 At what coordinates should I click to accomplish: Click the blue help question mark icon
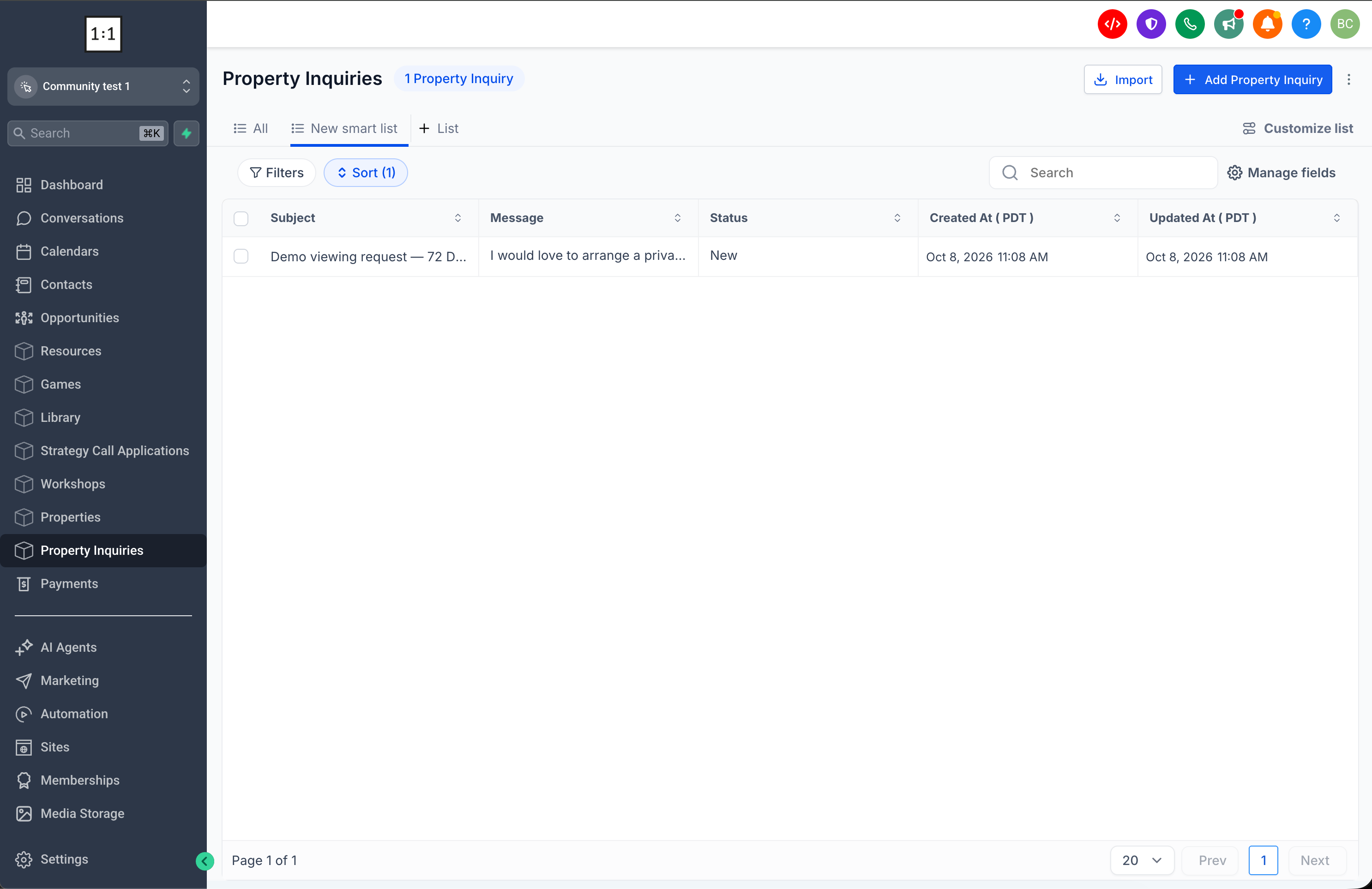1306,24
